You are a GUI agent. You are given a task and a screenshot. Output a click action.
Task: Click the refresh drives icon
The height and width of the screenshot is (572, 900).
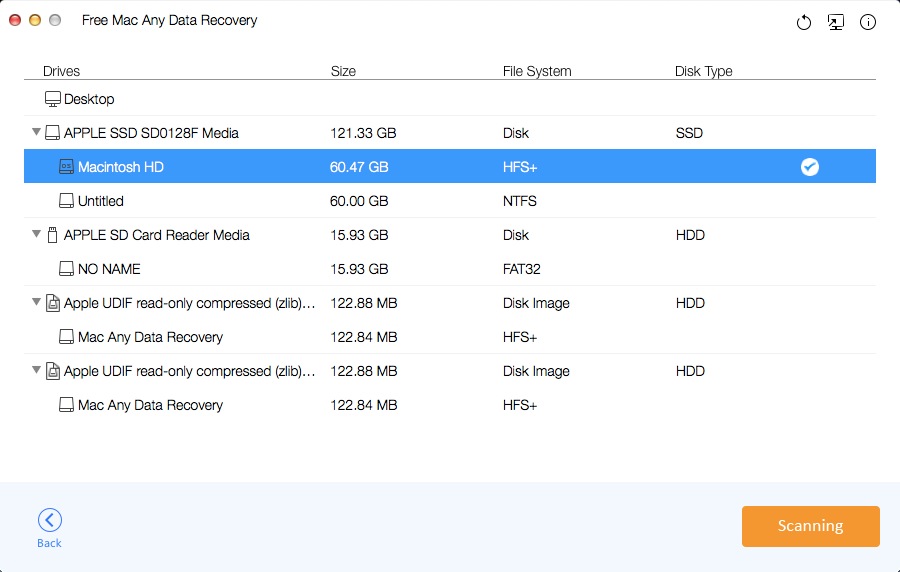pyautogui.click(x=803, y=22)
